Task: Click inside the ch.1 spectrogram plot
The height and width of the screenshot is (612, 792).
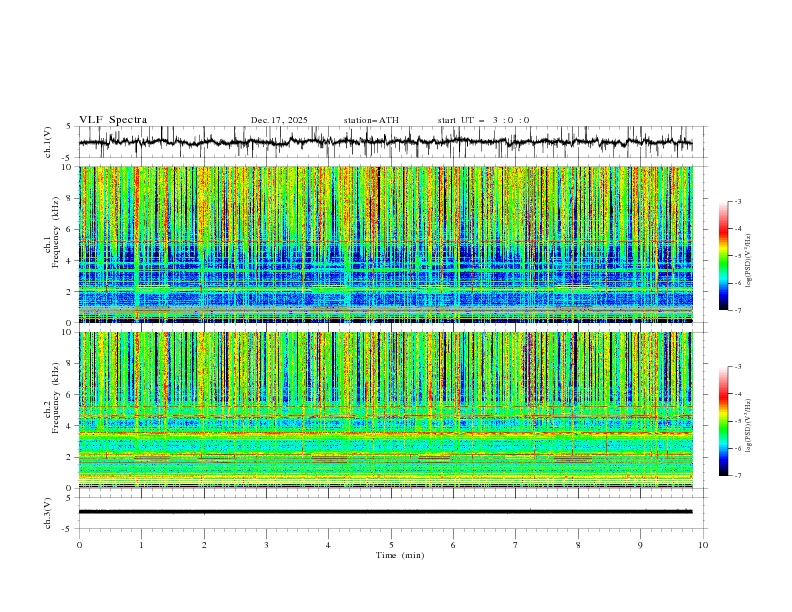Action: point(386,244)
